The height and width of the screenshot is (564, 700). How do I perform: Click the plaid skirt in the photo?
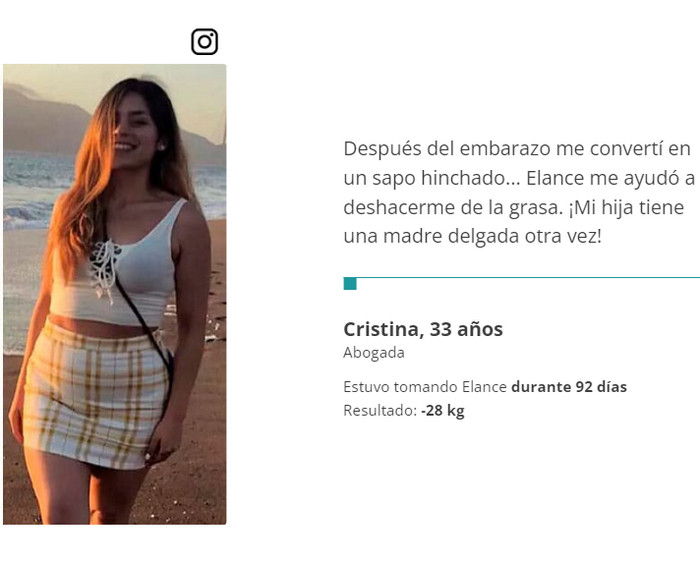pyautogui.click(x=98, y=395)
